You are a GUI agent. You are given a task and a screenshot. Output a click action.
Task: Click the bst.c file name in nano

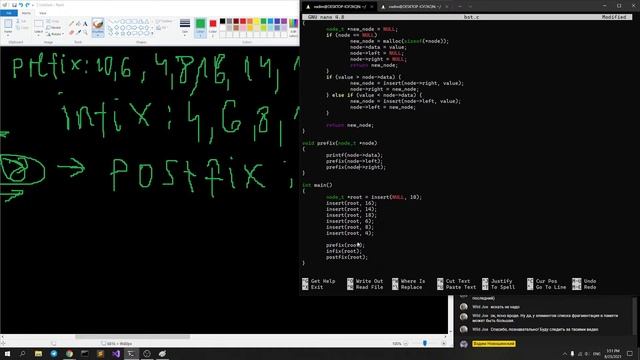[x=471, y=17]
